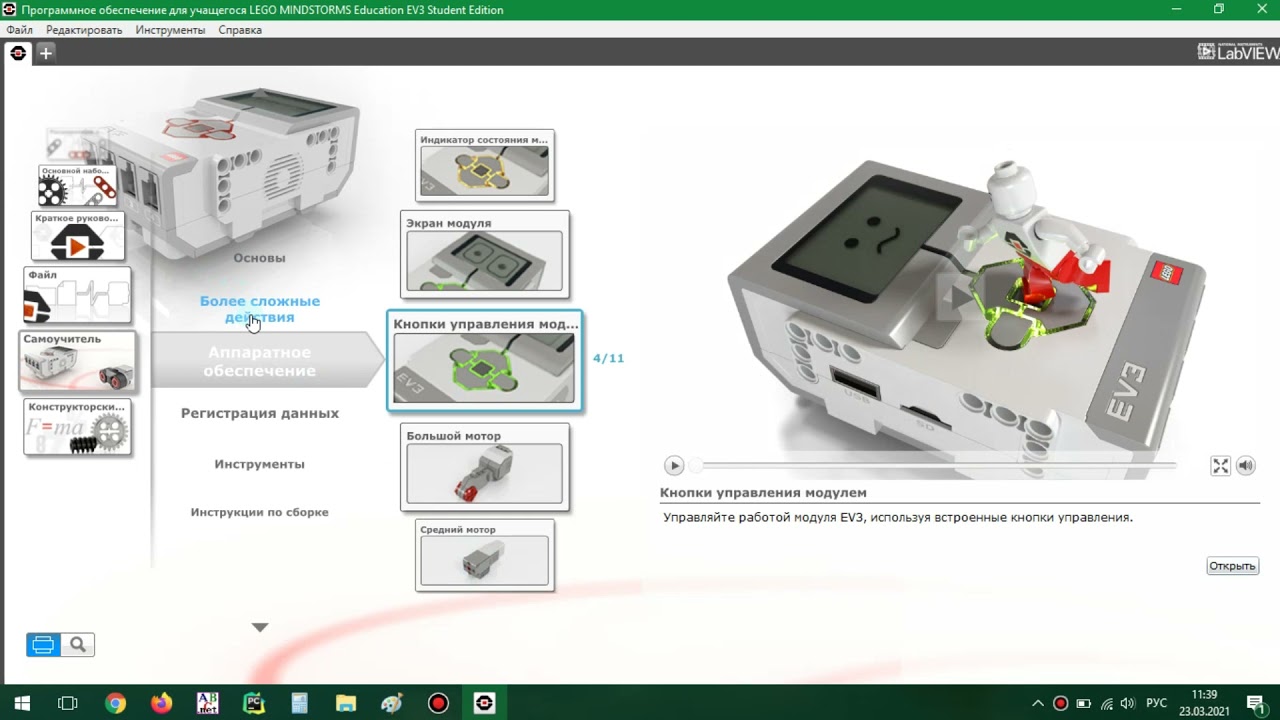This screenshot has width=1280, height=720.
Task: Open calculator taskbar icon
Action: click(x=299, y=703)
